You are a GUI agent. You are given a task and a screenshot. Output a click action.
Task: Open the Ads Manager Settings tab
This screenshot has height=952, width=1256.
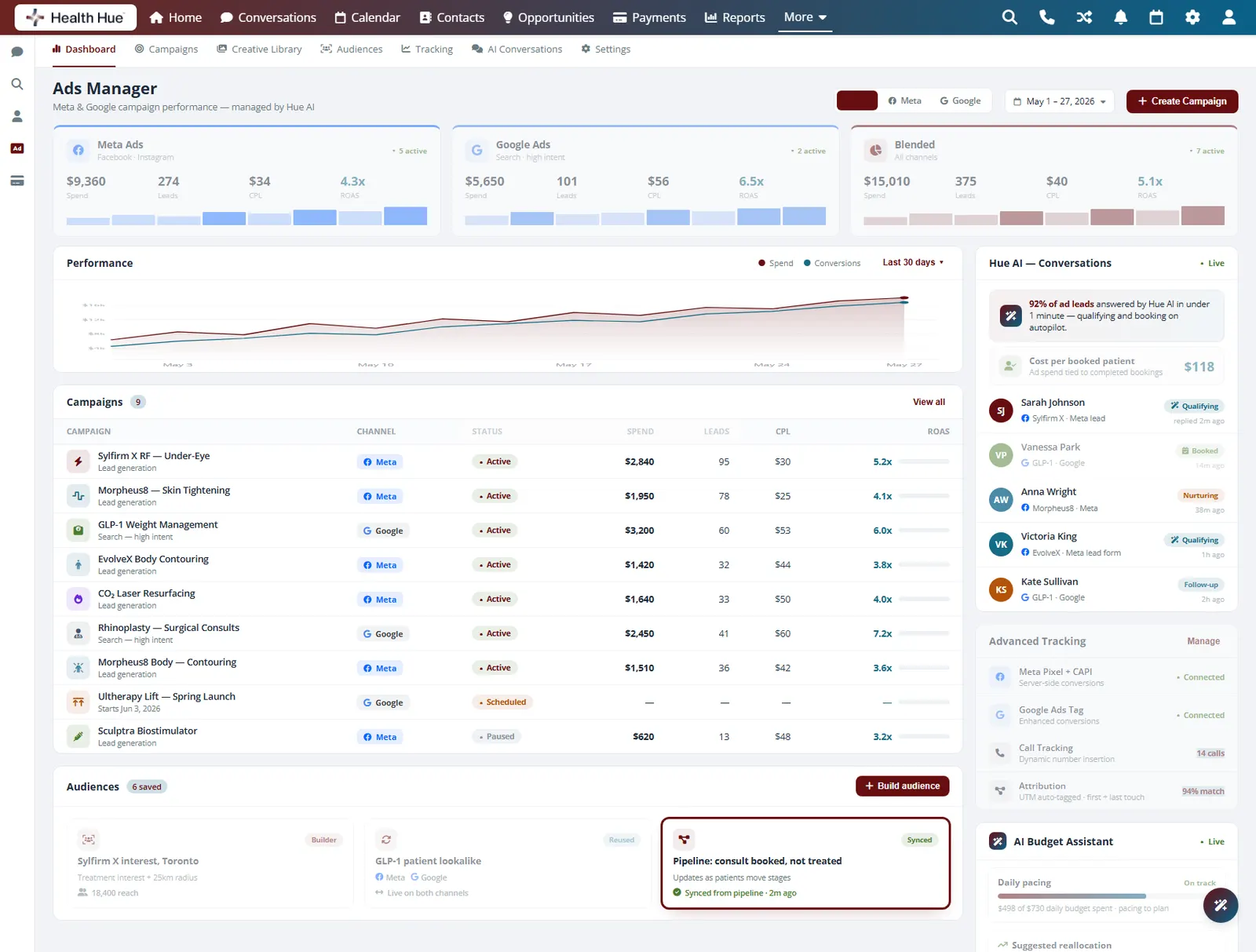click(606, 49)
